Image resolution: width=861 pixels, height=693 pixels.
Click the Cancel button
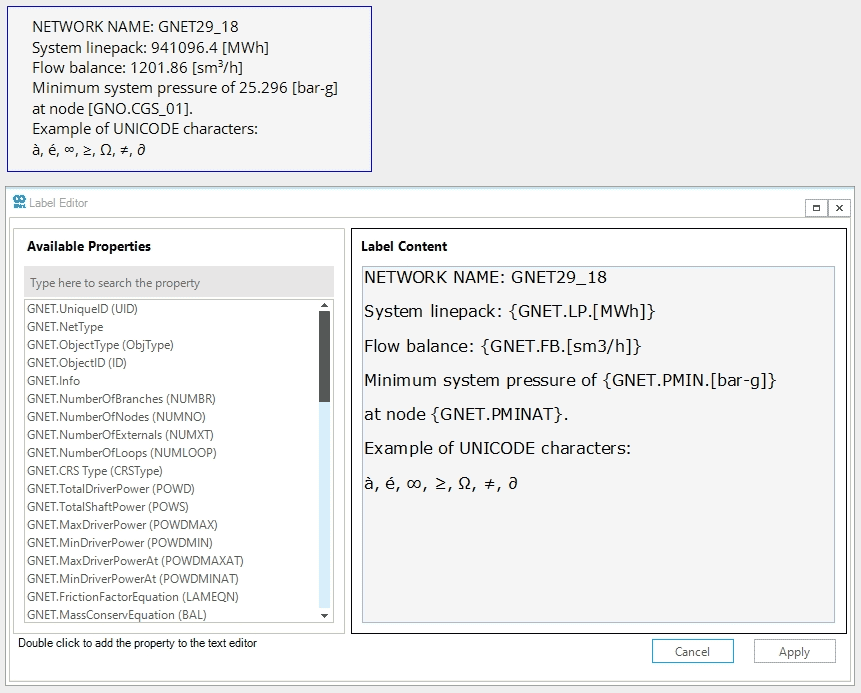tap(692, 651)
